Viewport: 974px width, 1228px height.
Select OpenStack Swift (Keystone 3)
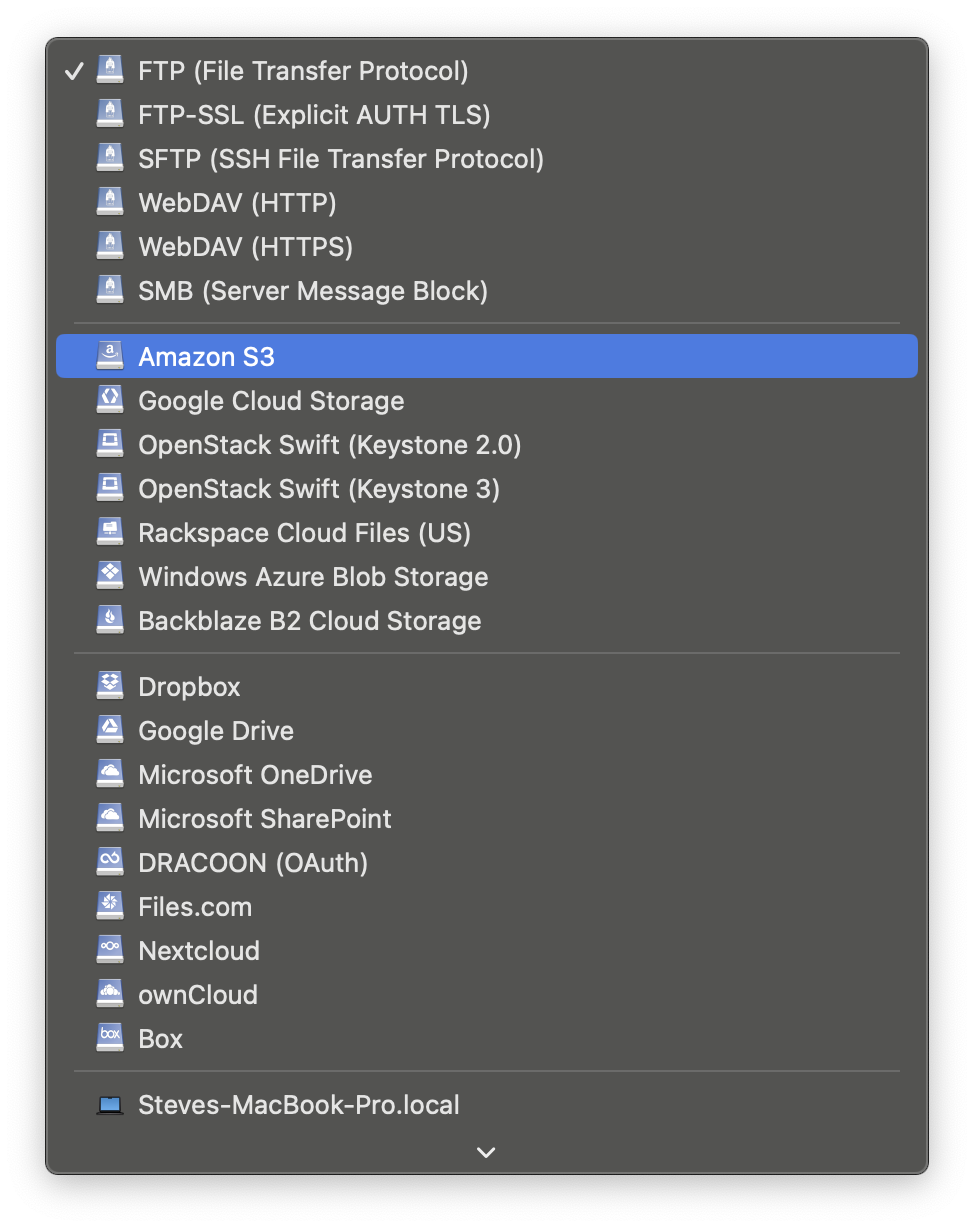[487, 488]
